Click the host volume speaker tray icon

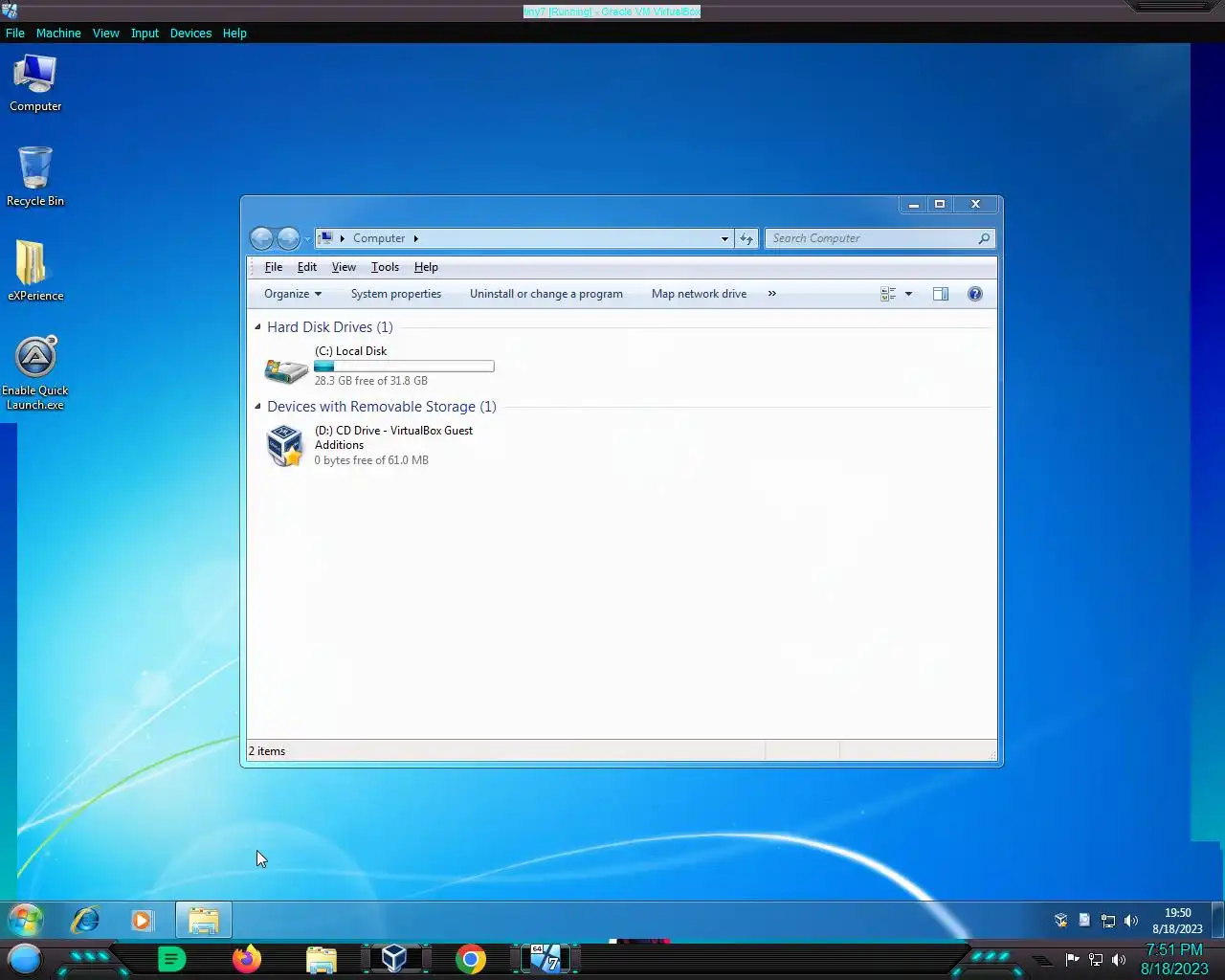1119,960
